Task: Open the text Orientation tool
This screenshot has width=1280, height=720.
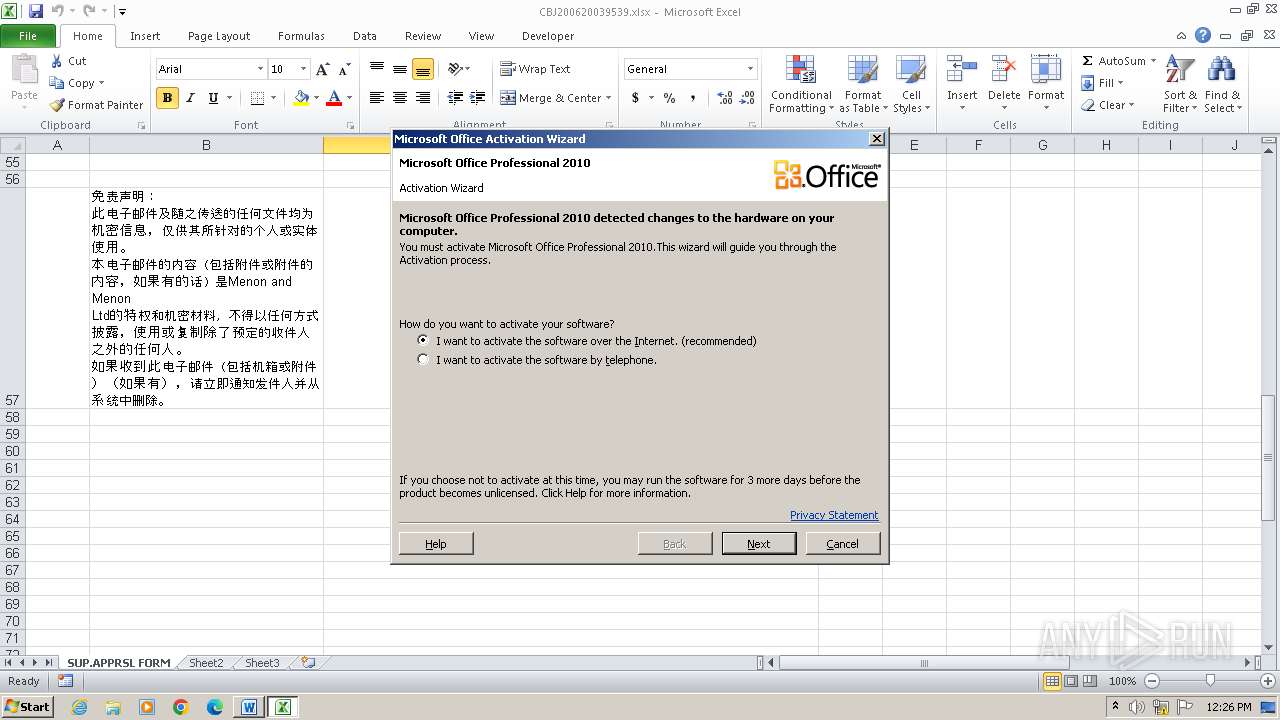Action: pyautogui.click(x=458, y=69)
